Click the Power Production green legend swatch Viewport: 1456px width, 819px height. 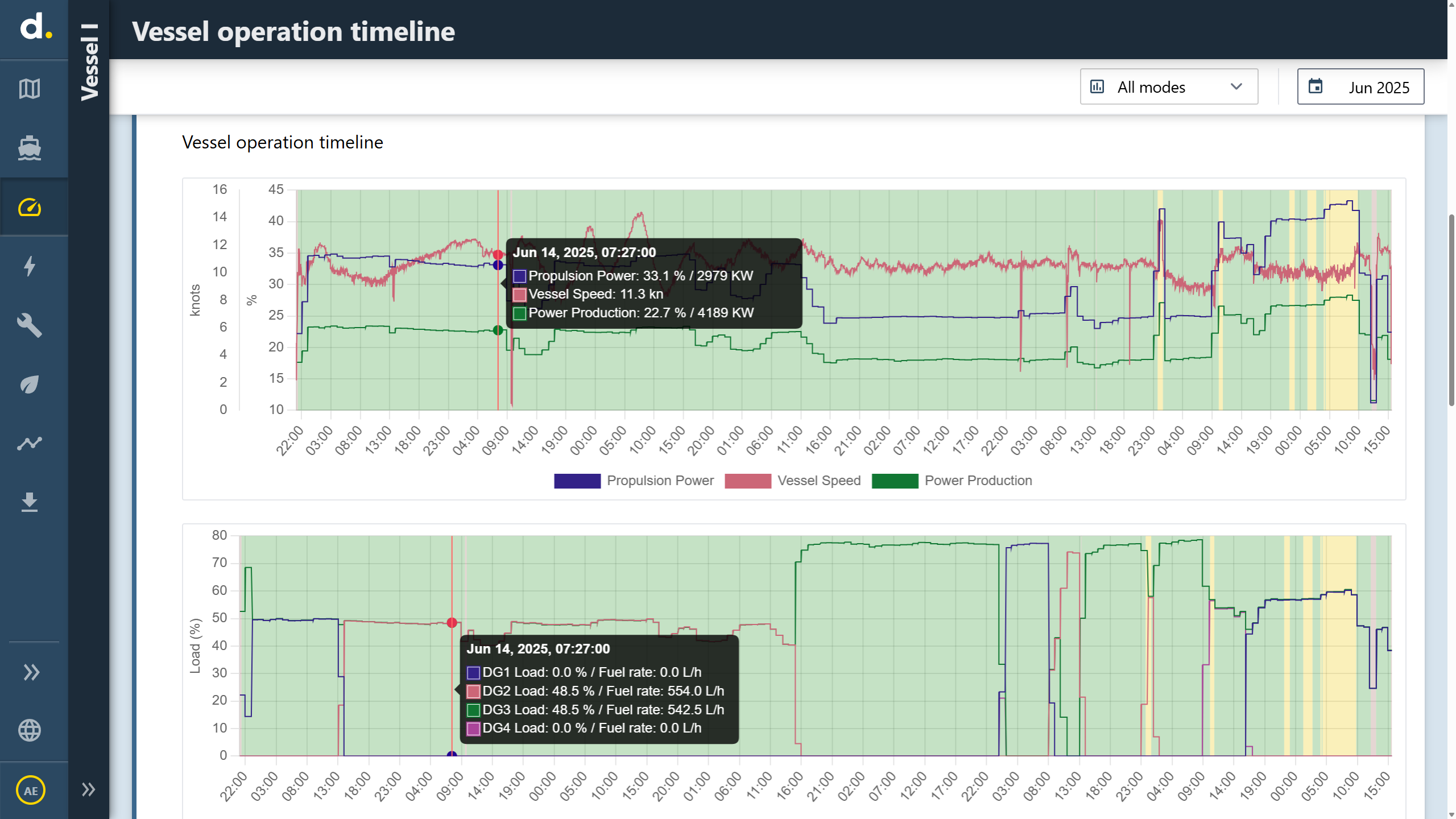coord(895,481)
